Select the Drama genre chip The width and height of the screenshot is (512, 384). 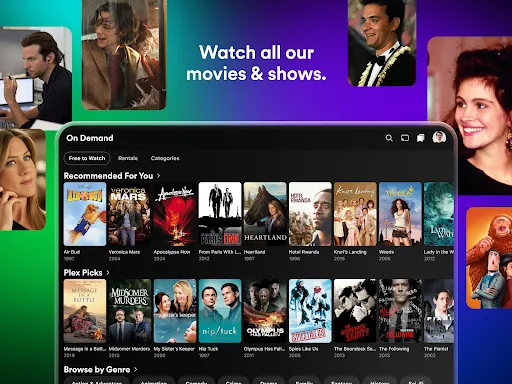(x=269, y=381)
